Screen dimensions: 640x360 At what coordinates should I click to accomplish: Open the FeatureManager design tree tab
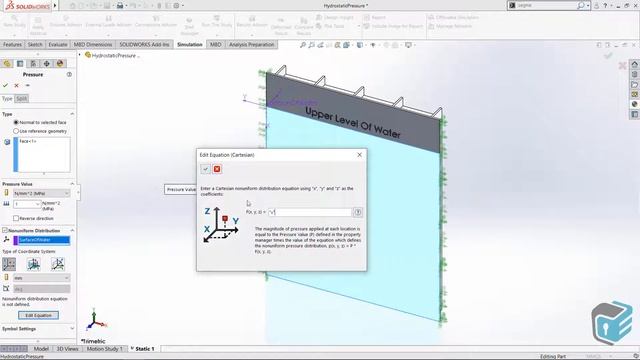[x=7, y=63]
